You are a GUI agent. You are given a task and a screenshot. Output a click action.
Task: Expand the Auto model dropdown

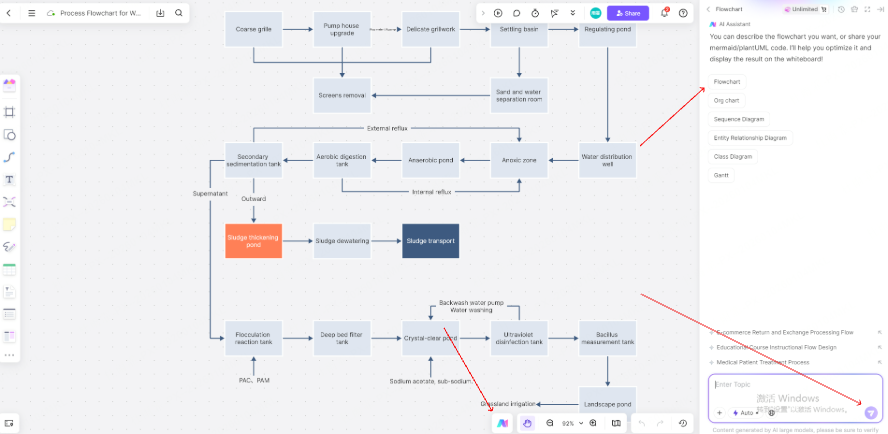point(744,412)
